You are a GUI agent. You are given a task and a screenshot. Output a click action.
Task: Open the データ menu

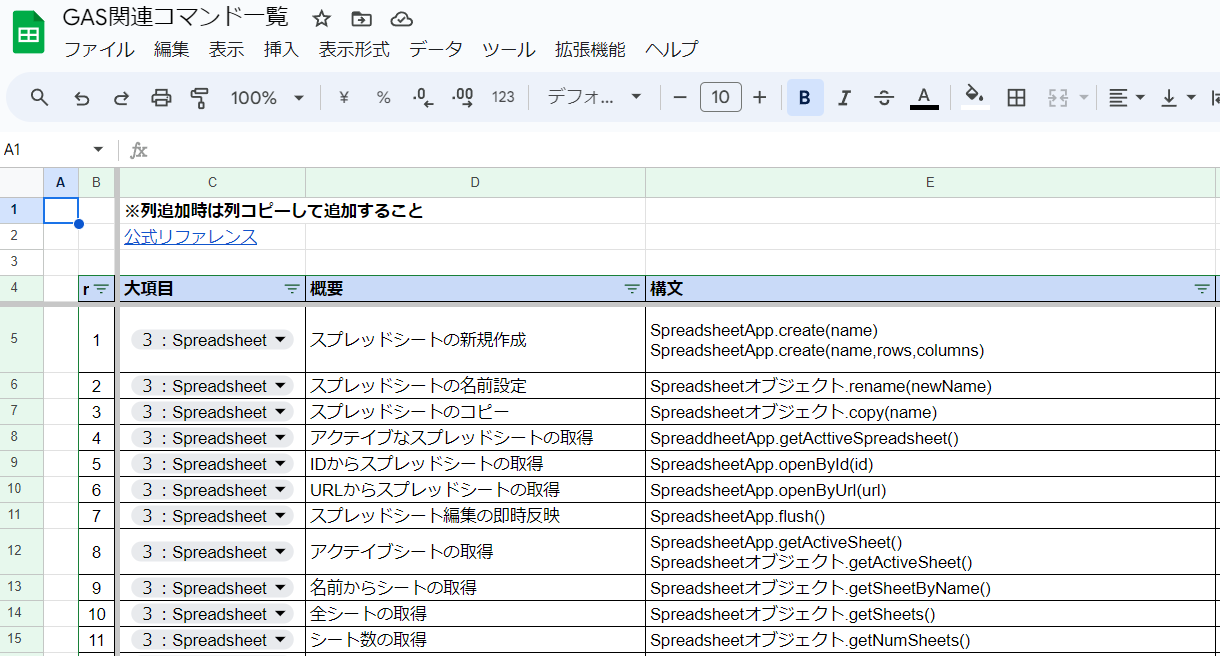(435, 49)
